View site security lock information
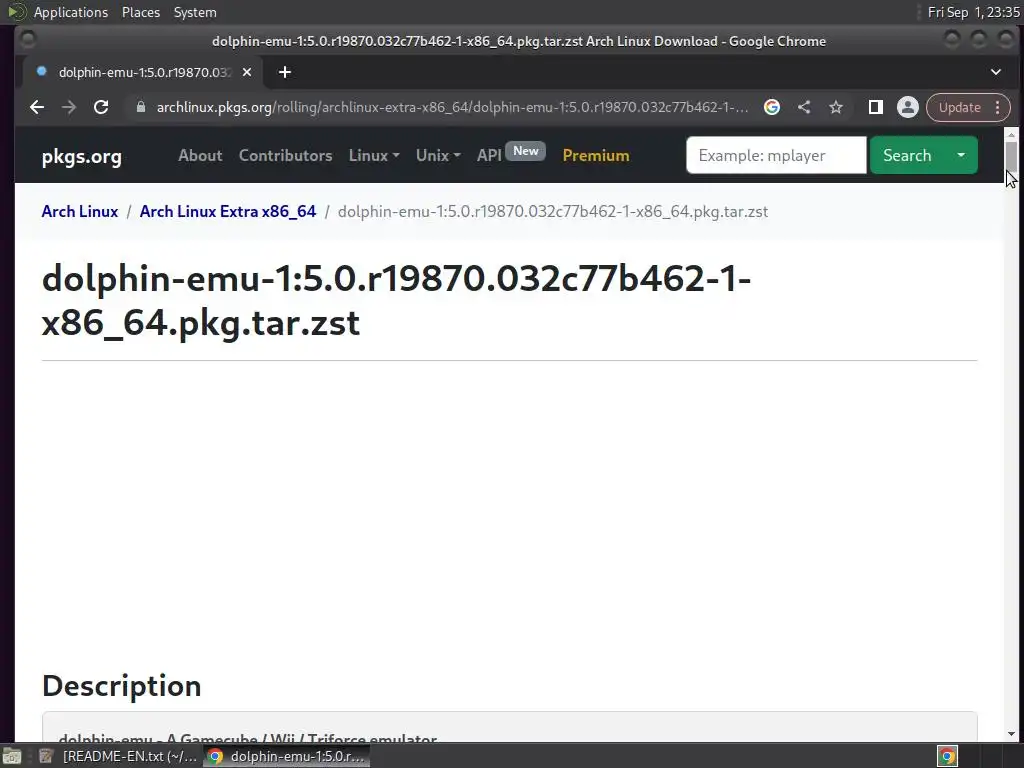Screen dimensions: 1024x768 [140, 107]
